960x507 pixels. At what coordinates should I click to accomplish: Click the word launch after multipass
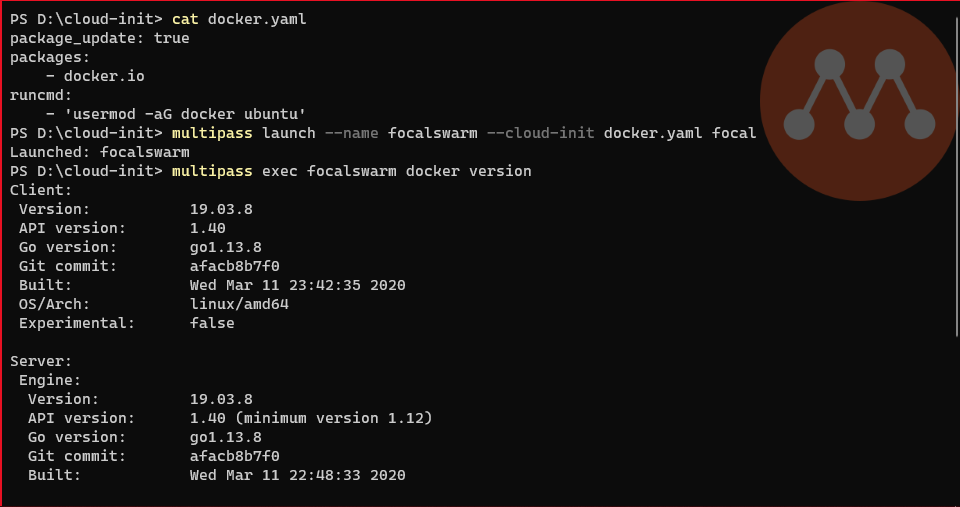pyautogui.click(x=289, y=133)
